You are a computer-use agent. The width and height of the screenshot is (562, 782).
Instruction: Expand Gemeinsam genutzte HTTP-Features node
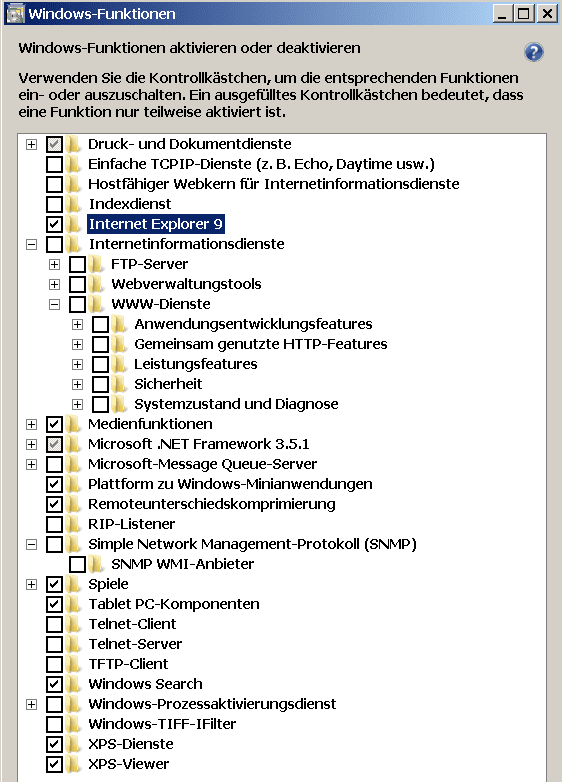tap(77, 344)
